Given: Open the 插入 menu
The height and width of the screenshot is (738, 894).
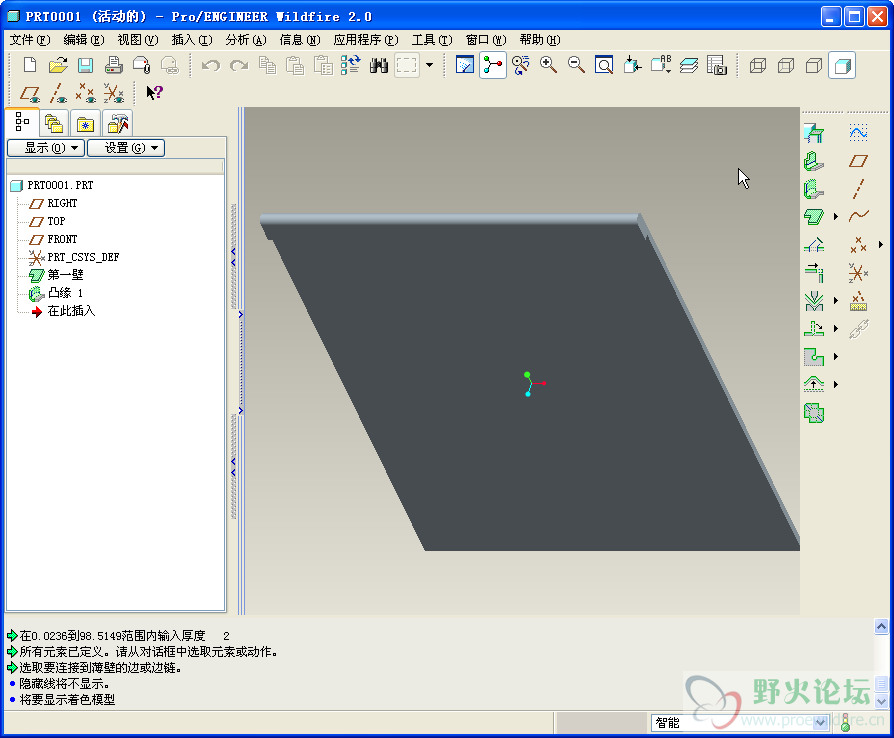Looking at the screenshot, I should pyautogui.click(x=192, y=40).
